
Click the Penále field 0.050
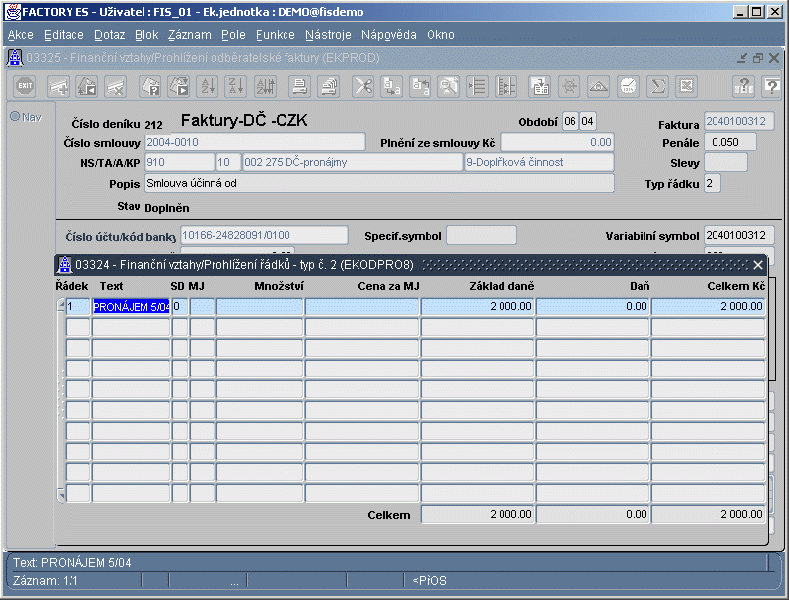(730, 142)
